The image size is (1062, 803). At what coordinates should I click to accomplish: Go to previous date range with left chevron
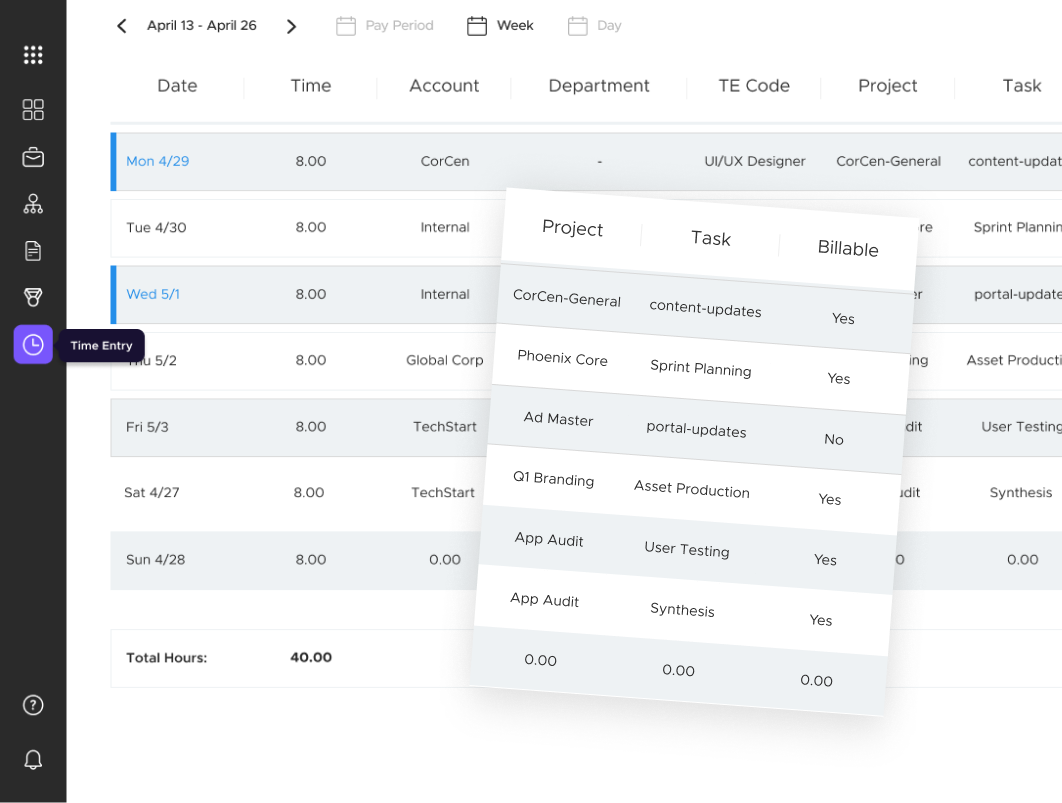click(121, 25)
